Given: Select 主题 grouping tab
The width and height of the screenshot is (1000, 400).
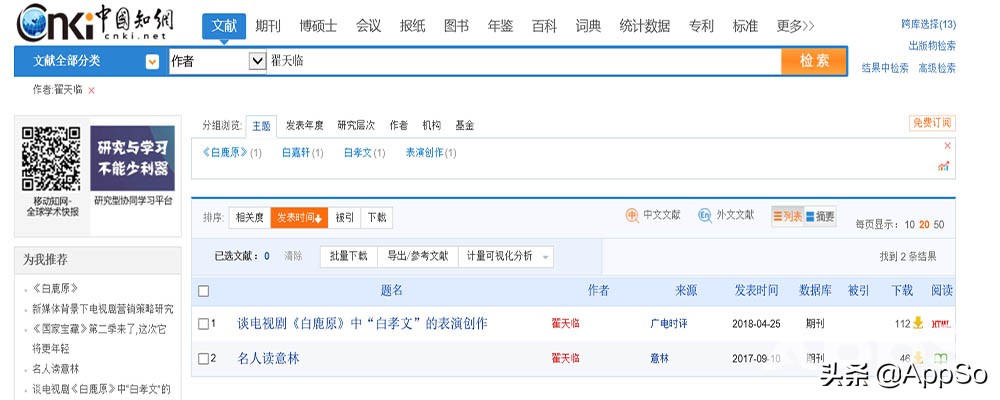Looking at the screenshot, I should point(261,126).
